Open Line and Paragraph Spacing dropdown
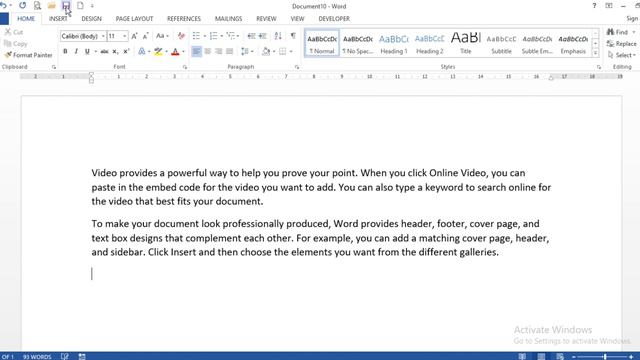This screenshot has width=640, height=360. 252,51
